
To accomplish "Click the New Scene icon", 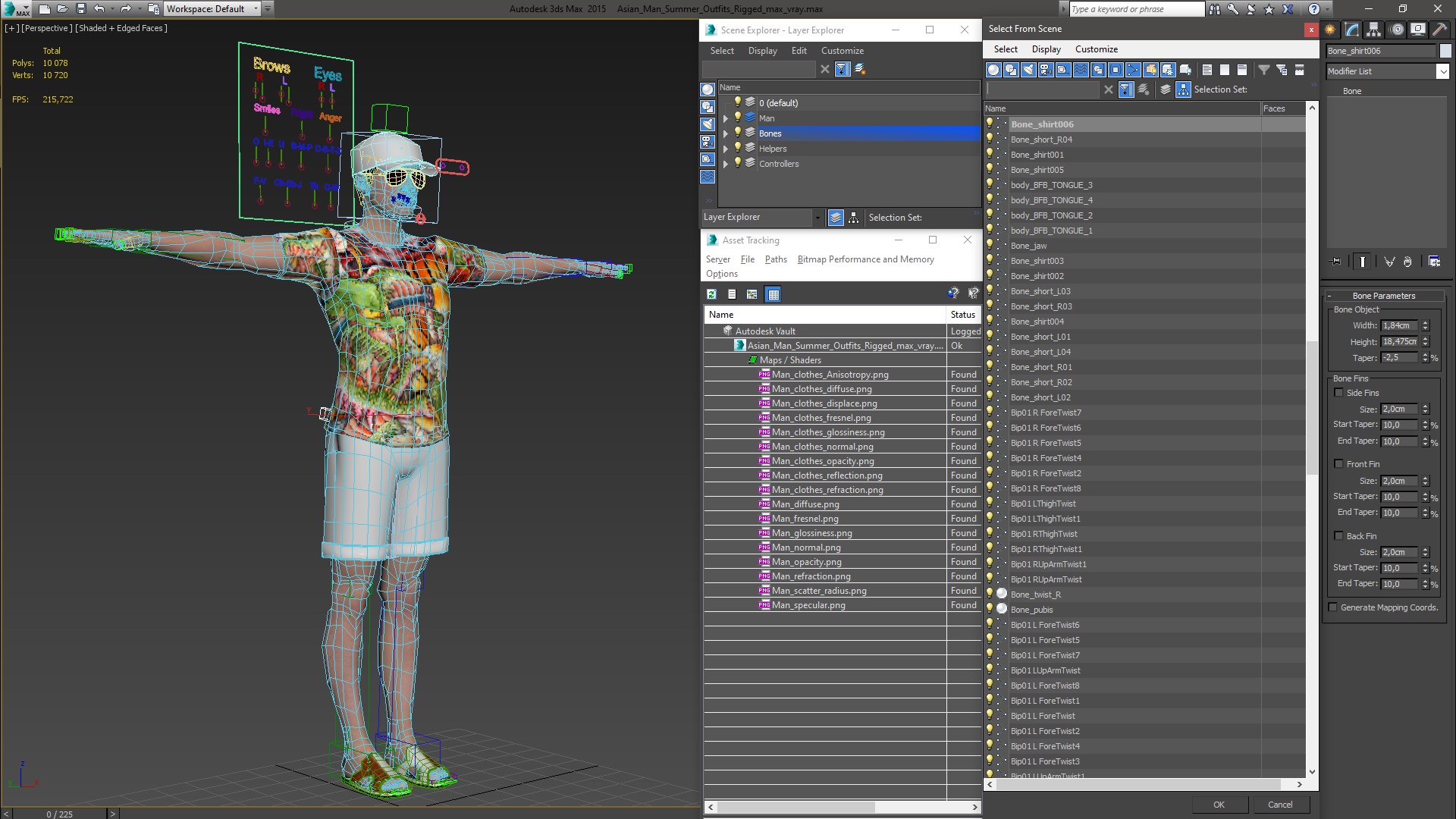I will (x=45, y=9).
